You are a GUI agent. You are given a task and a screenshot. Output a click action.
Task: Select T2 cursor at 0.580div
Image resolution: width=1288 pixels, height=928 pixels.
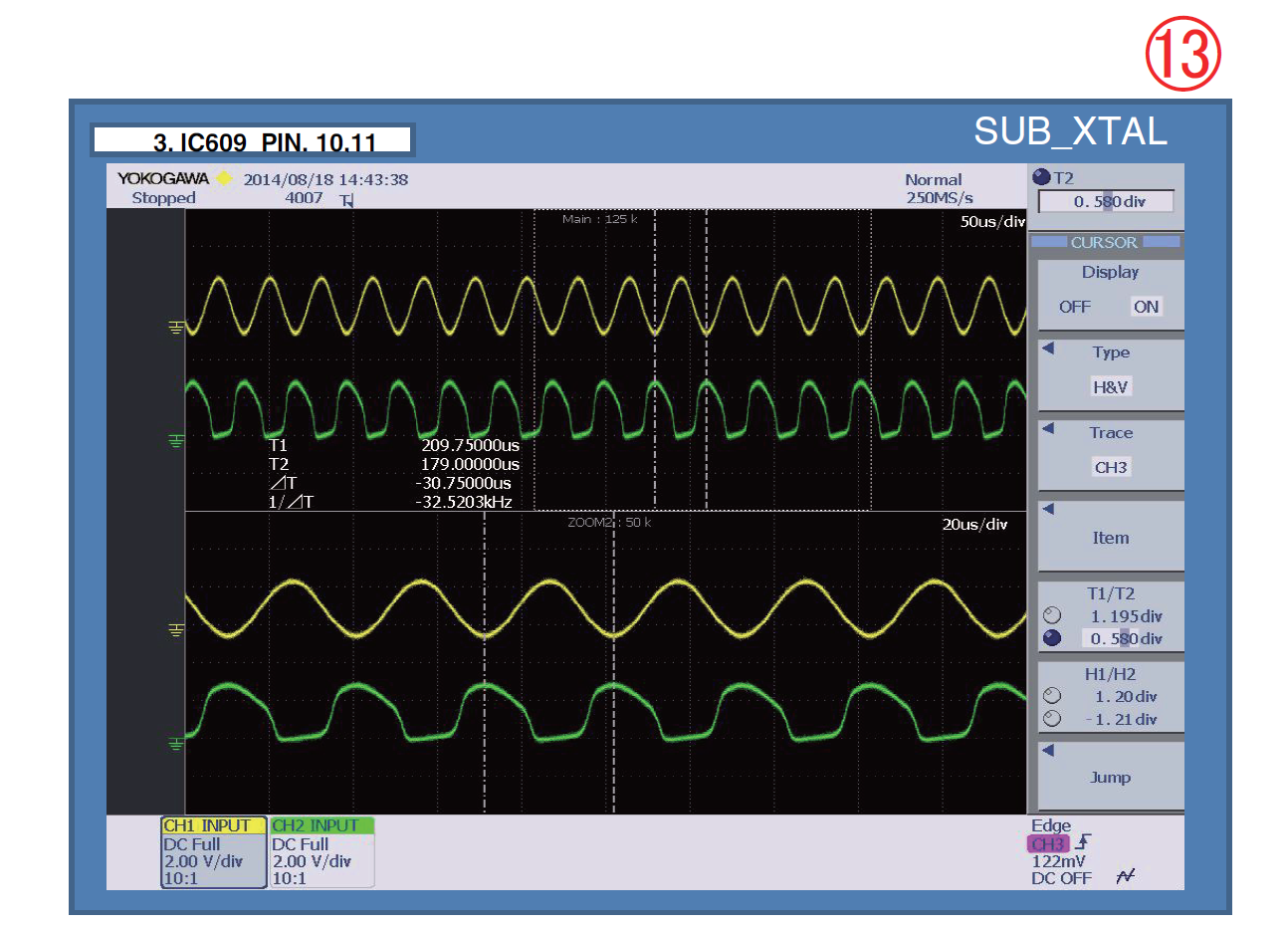[x=1052, y=638]
